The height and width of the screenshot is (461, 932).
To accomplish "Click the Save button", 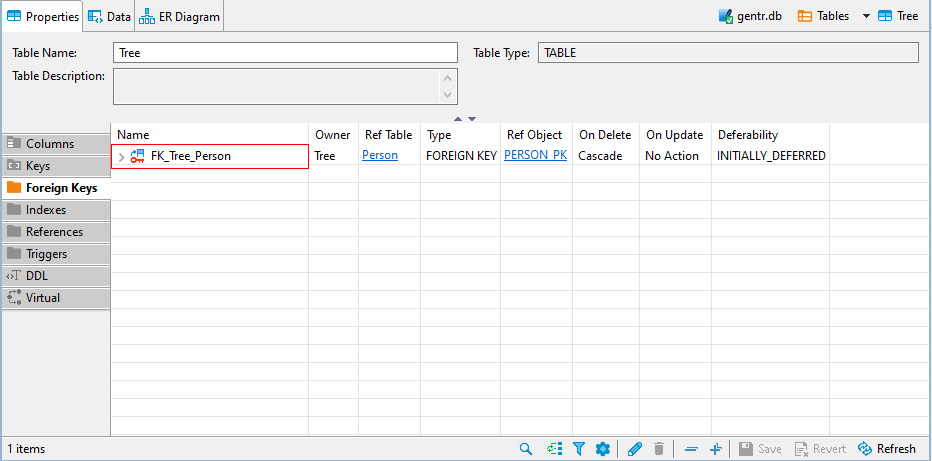I will [x=760, y=449].
